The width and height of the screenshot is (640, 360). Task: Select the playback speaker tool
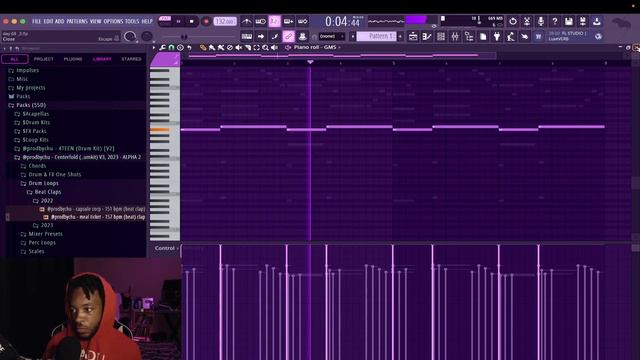point(275,47)
